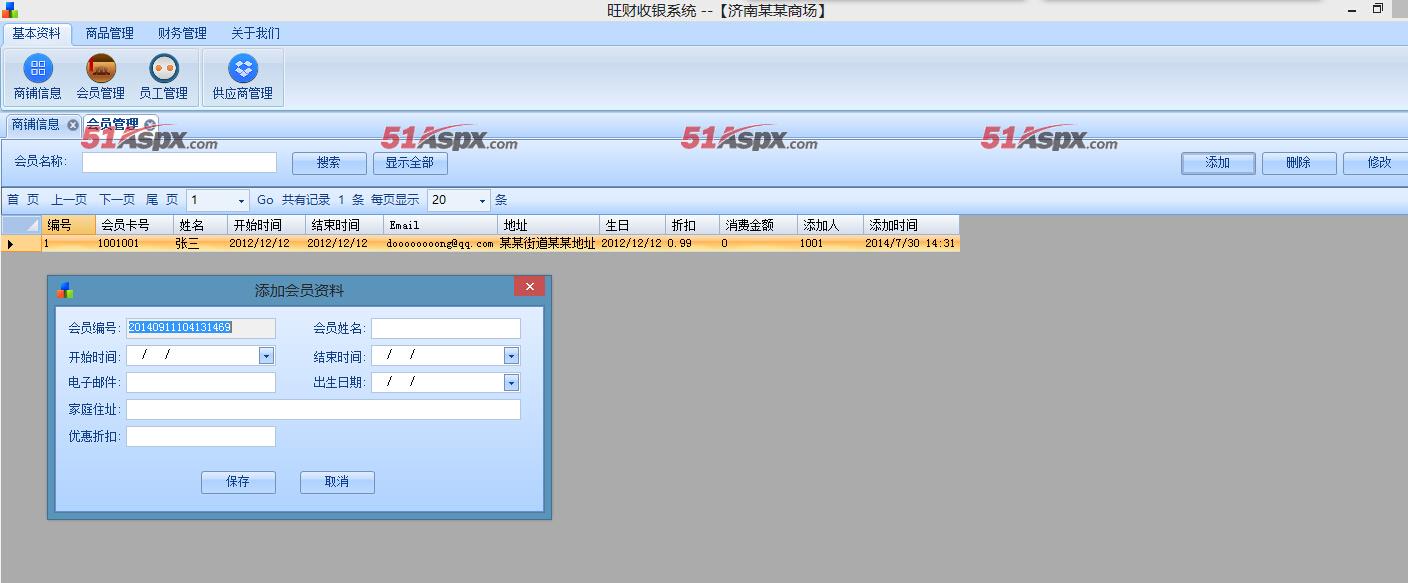Click the 显示全部 button
Screen dimensions: 1408x583
point(410,163)
